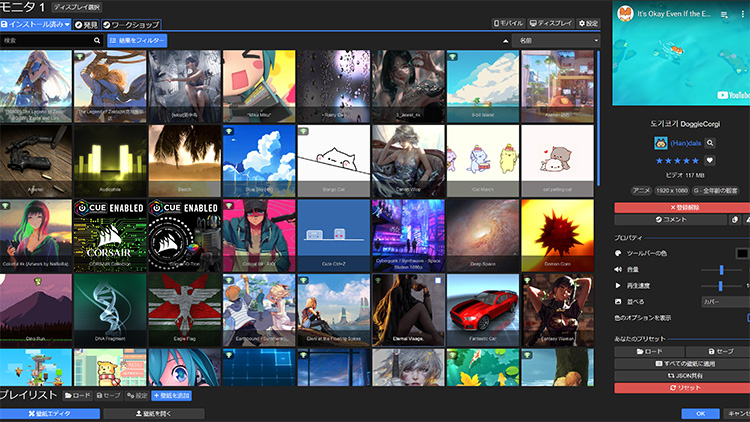Open the 名前 sort-by dropdown
This screenshot has width=750, height=422.
click(556, 41)
